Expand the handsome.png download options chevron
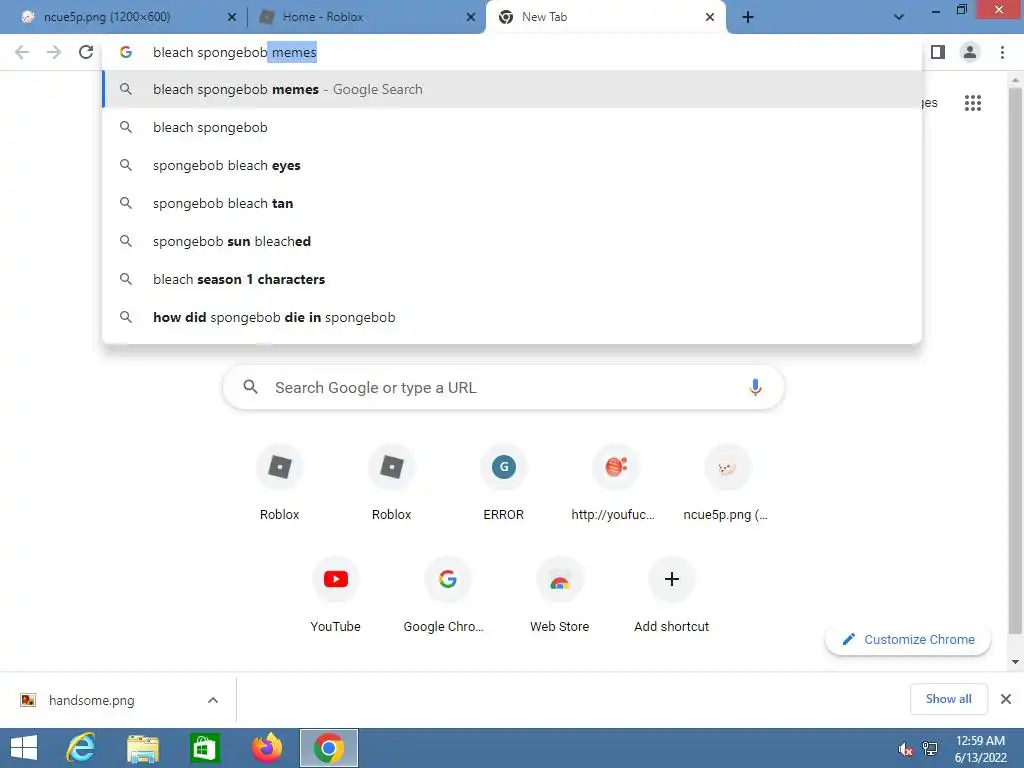The width and height of the screenshot is (1024, 768). click(x=213, y=700)
